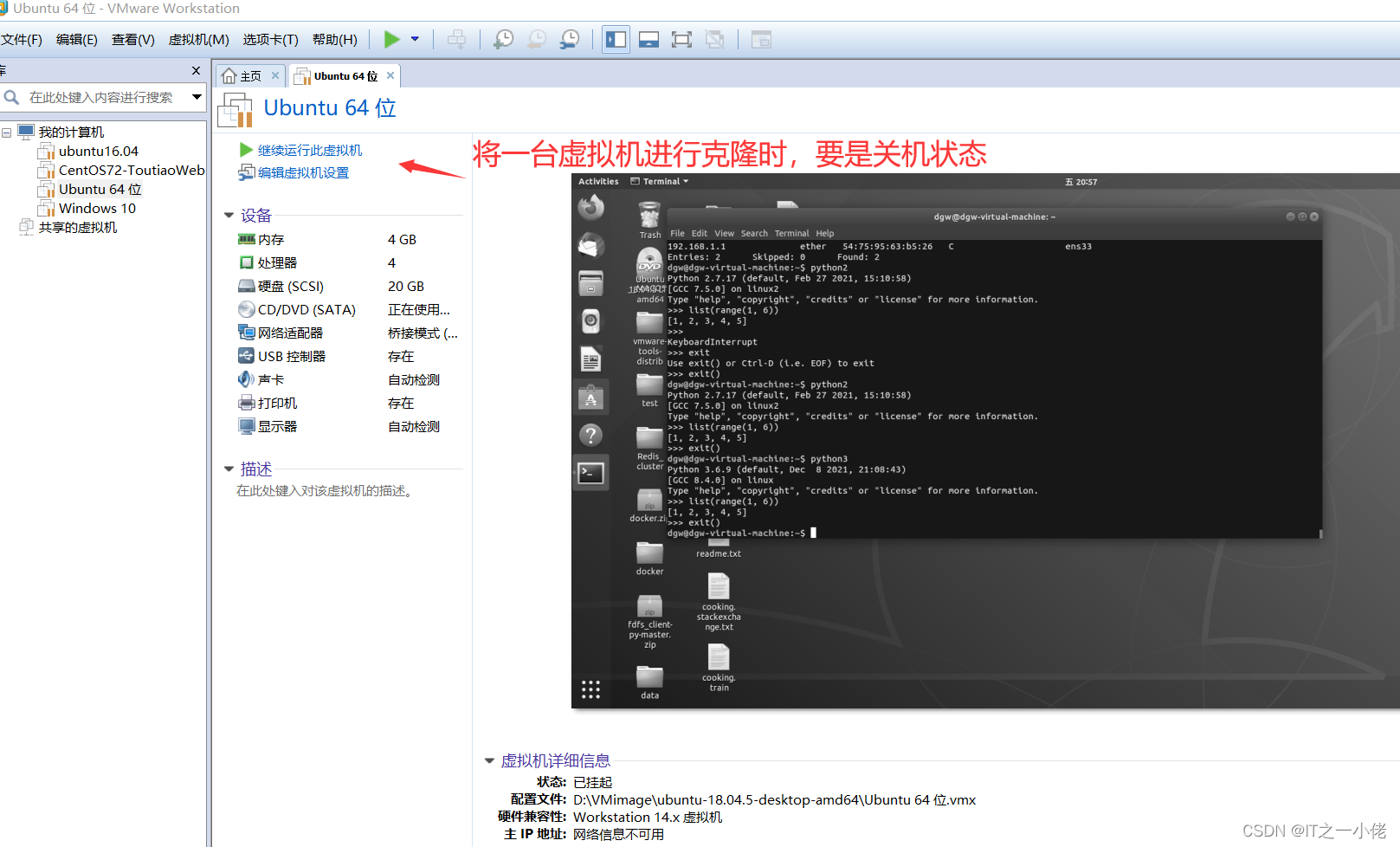
Task: Click the send Ctrl+Alt+Del toolbar icon
Action: pos(456,39)
